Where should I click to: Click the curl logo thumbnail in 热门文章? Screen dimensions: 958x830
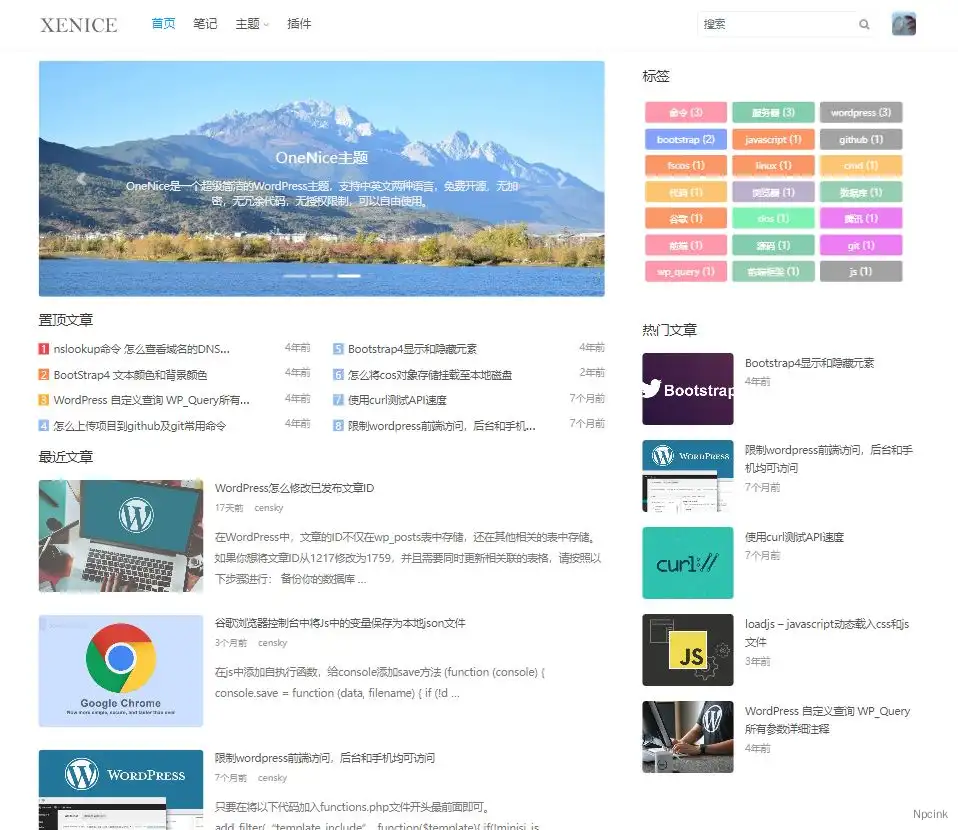click(x=687, y=563)
